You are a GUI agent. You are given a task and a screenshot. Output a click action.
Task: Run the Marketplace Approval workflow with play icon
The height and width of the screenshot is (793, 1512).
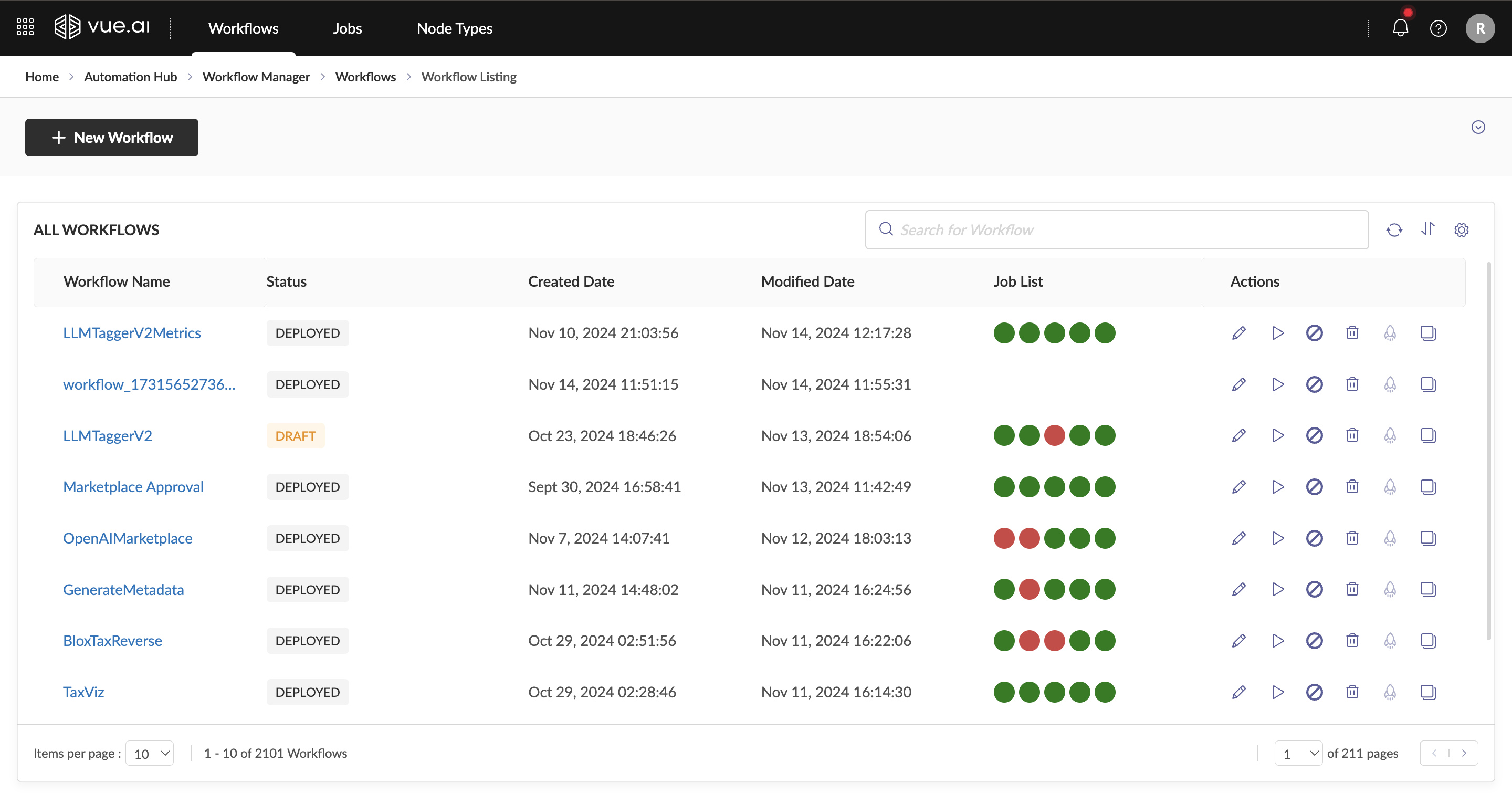1277,487
